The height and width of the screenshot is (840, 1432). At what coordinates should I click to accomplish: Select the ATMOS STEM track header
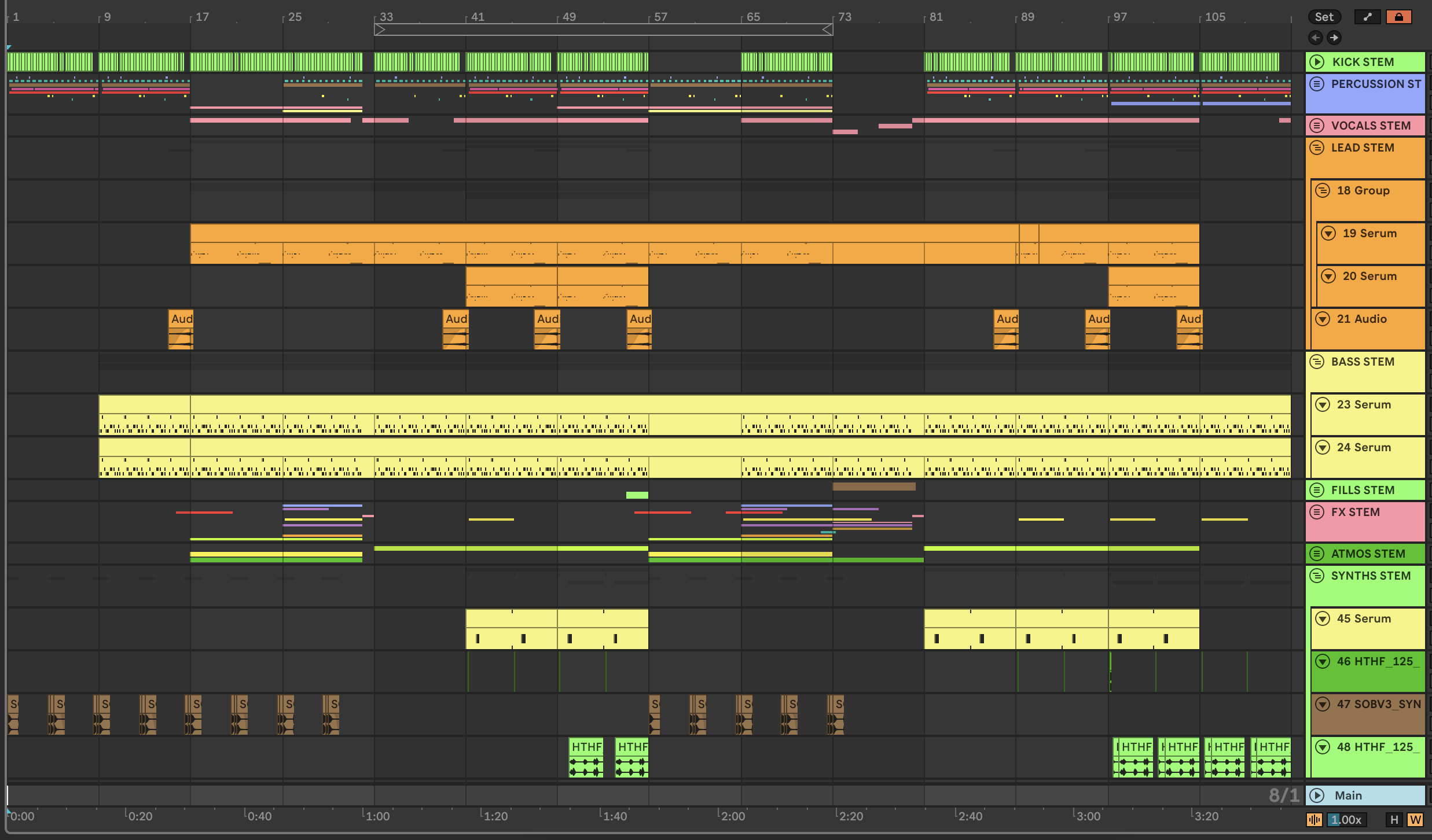pyautogui.click(x=1365, y=554)
